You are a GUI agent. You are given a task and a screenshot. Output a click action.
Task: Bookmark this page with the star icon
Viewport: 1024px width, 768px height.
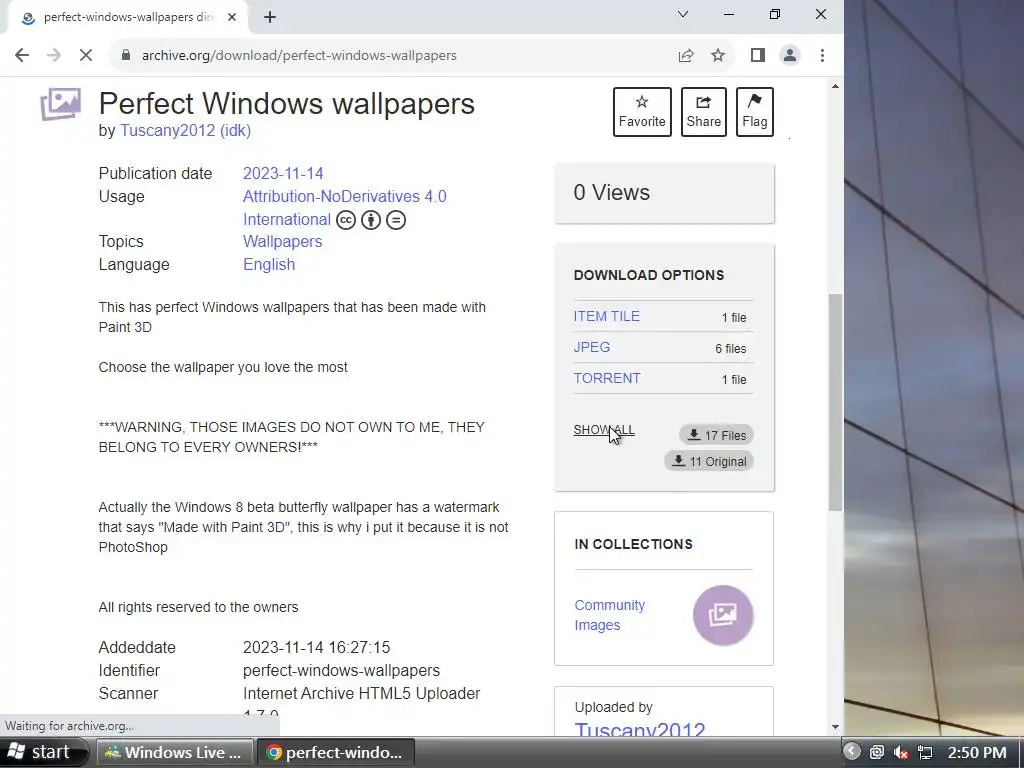tap(718, 56)
